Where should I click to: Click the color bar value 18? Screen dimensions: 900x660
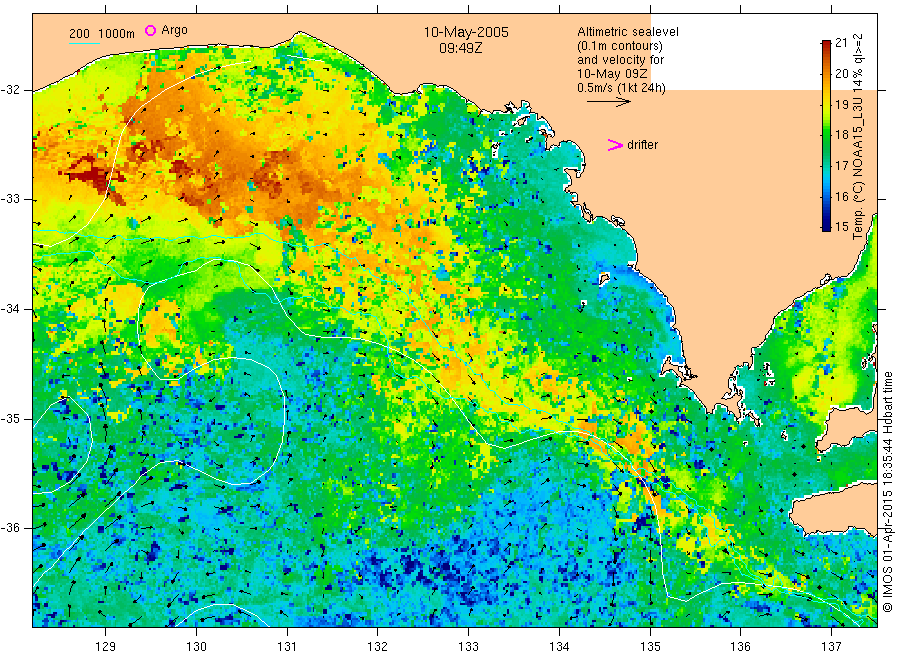tap(841, 135)
